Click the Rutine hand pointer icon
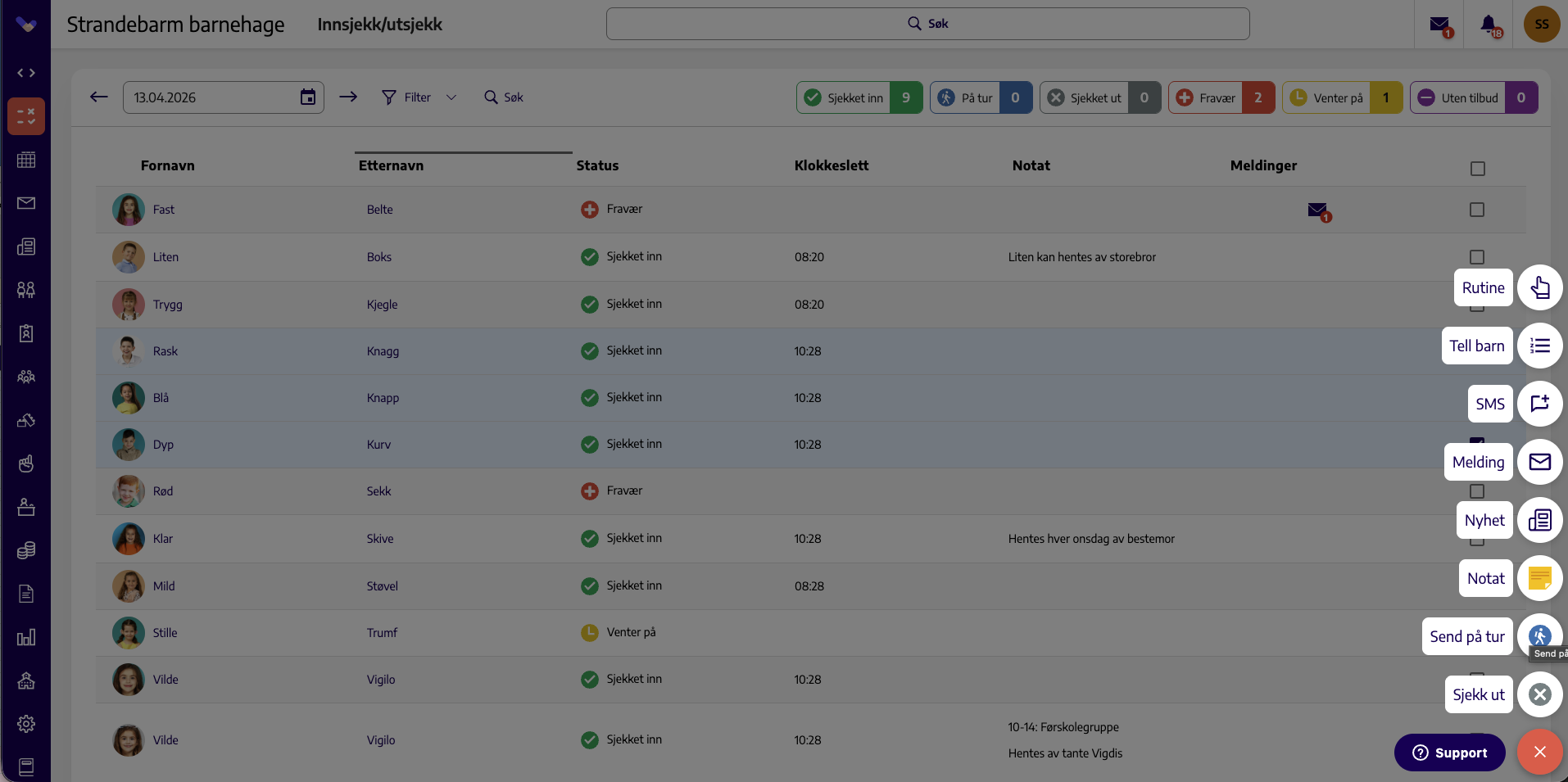This screenshot has width=1568, height=782. (1539, 287)
